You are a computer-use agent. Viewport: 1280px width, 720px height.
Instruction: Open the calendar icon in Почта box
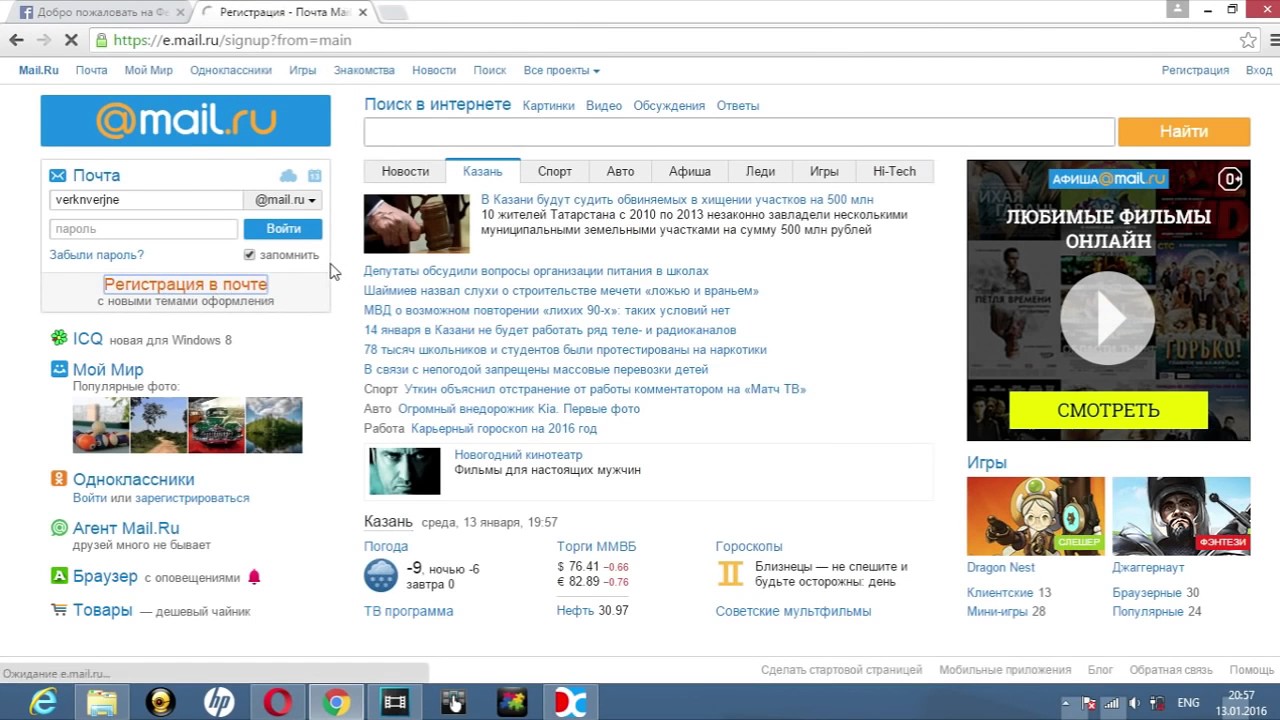click(314, 175)
